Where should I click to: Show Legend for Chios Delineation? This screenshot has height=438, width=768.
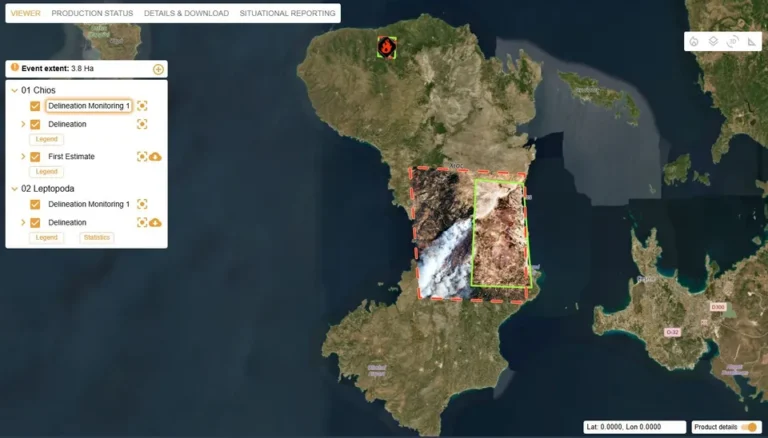click(x=47, y=139)
